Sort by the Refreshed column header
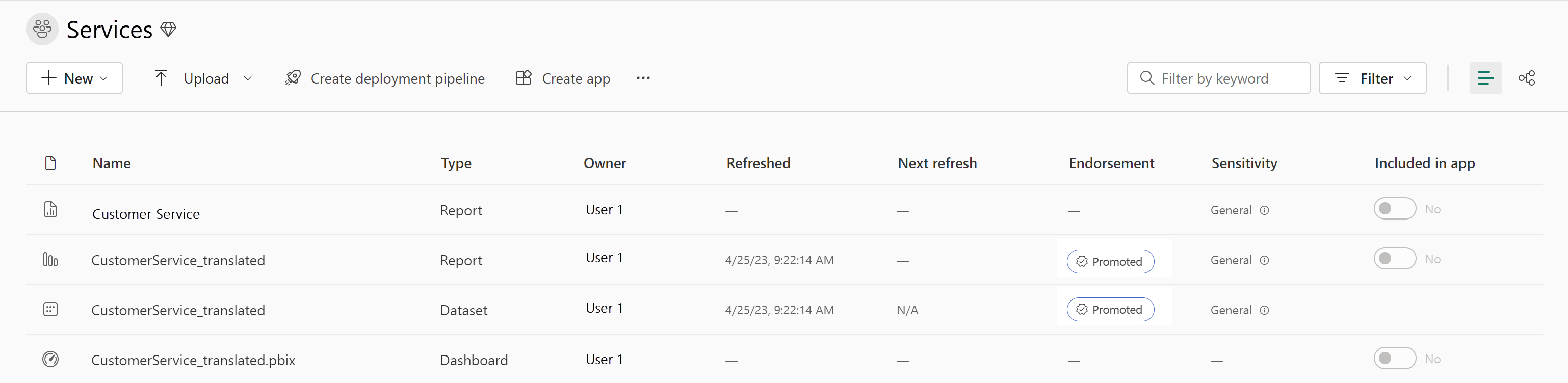1568x383 pixels. (x=759, y=163)
